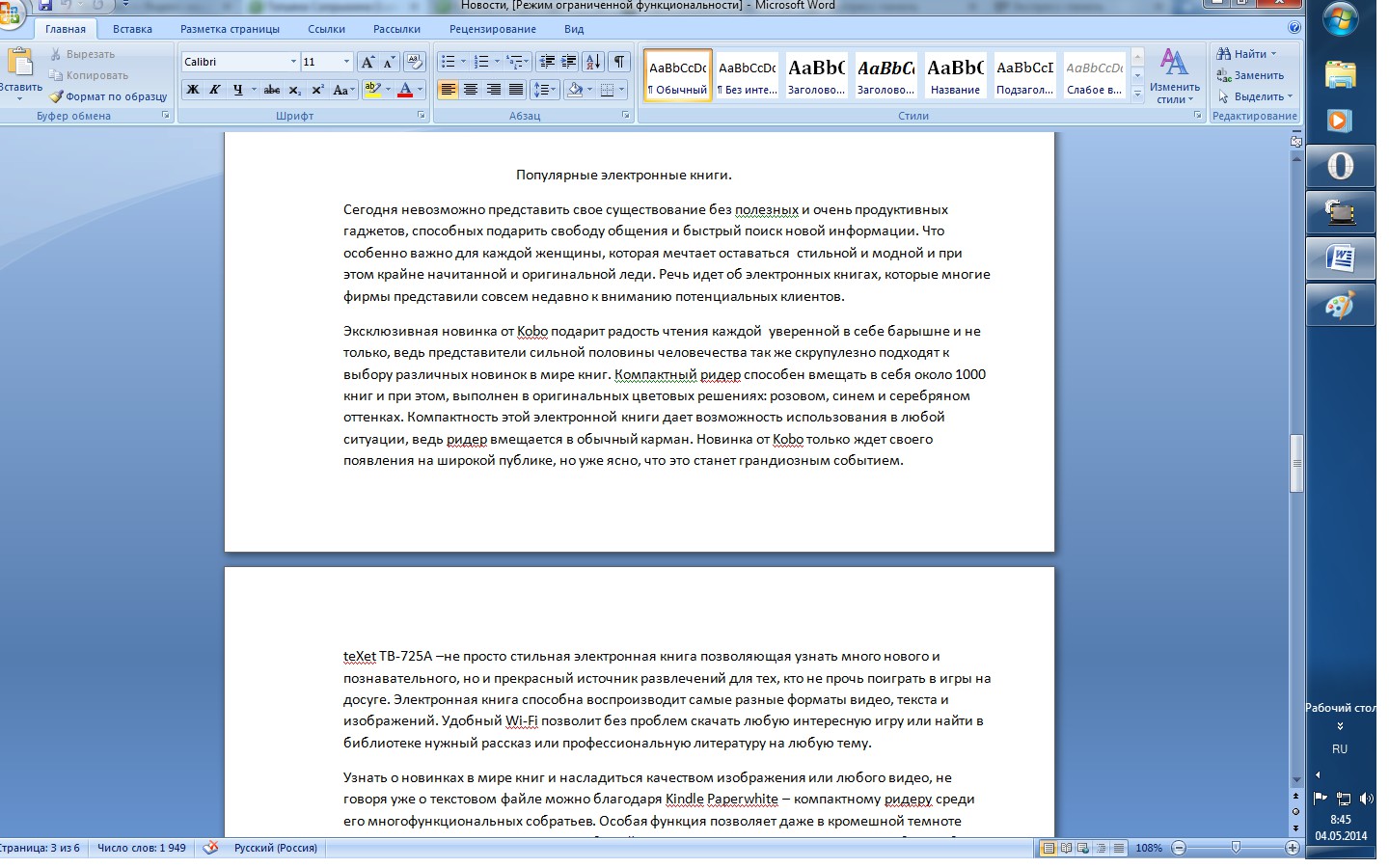1389x868 pixels.
Task: Click the vertical scrollbar thumb
Action: (1296, 464)
